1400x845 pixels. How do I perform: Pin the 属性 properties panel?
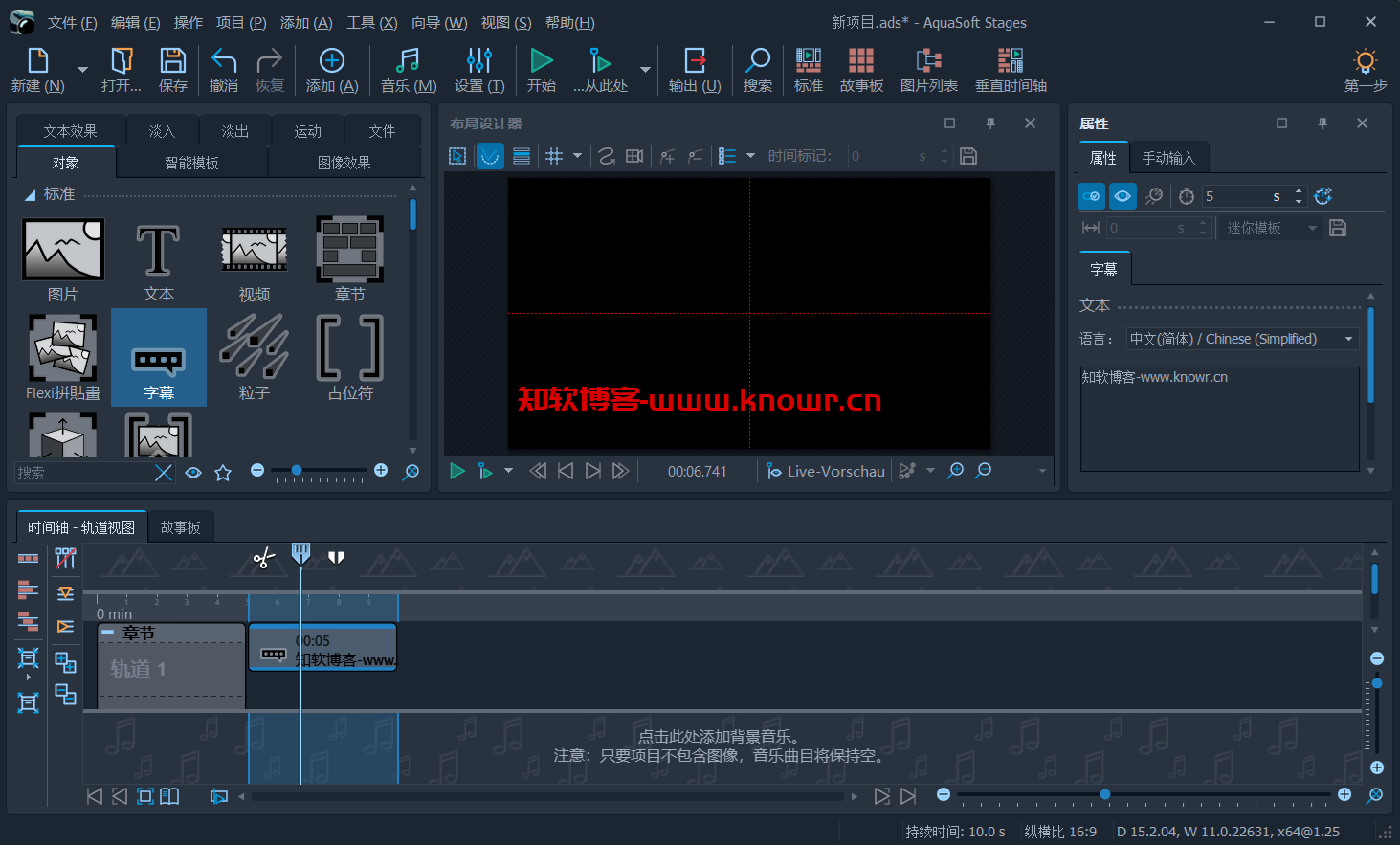click(1322, 123)
